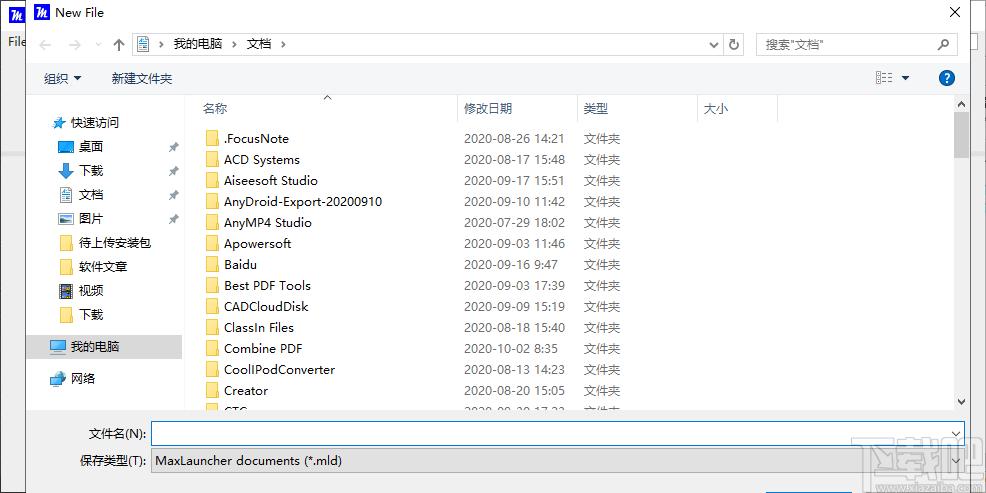Image resolution: width=986 pixels, height=493 pixels.
Task: Open 软件文章 folder in sidebar
Action: point(102,267)
